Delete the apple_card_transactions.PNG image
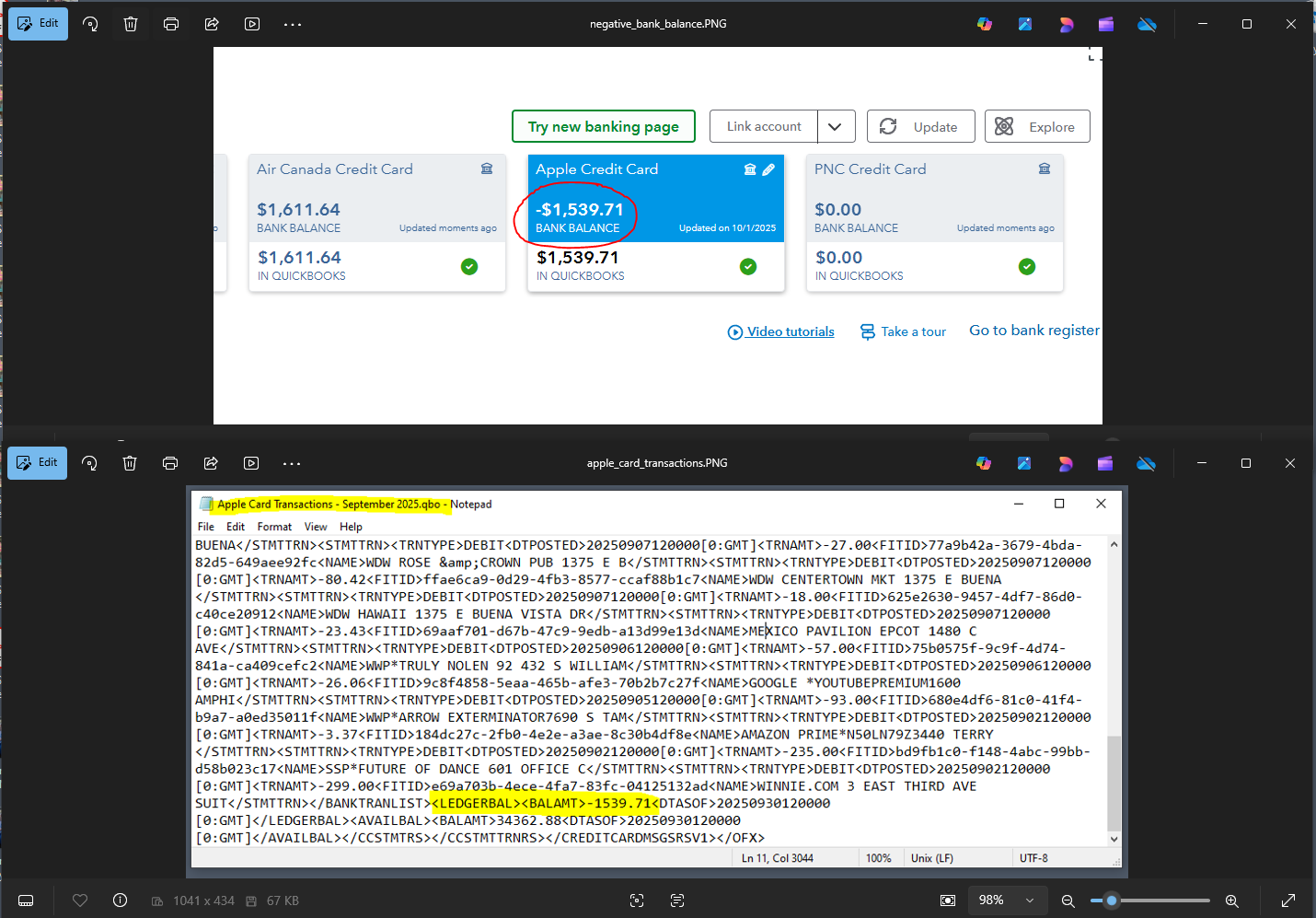 click(130, 463)
